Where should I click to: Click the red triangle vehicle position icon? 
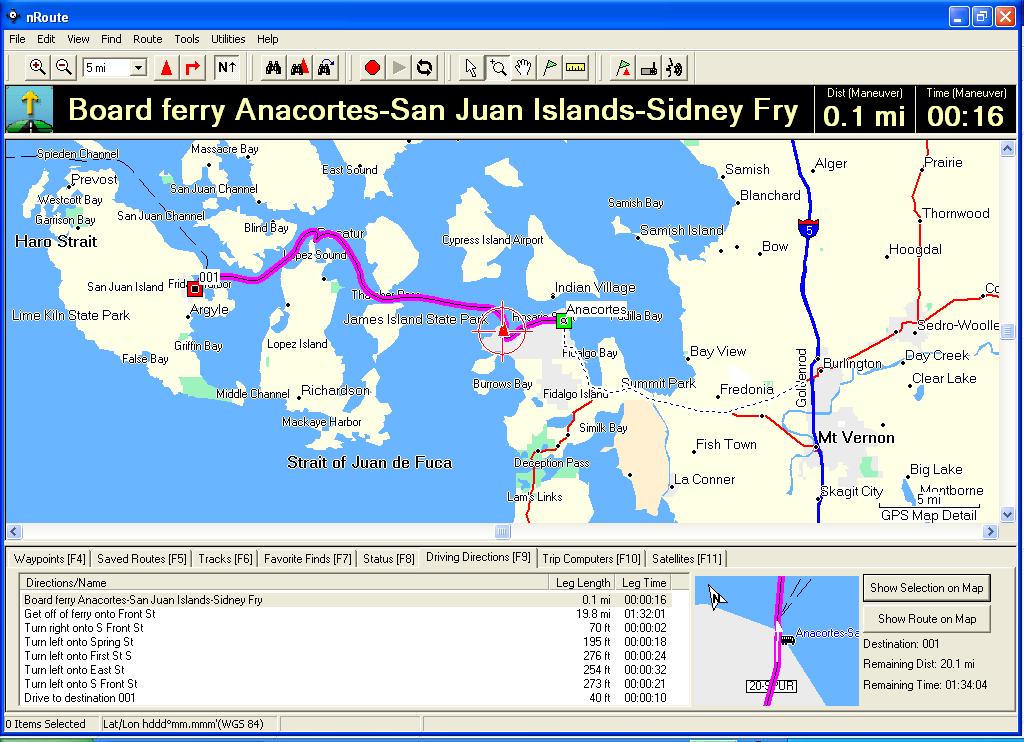[x=167, y=67]
